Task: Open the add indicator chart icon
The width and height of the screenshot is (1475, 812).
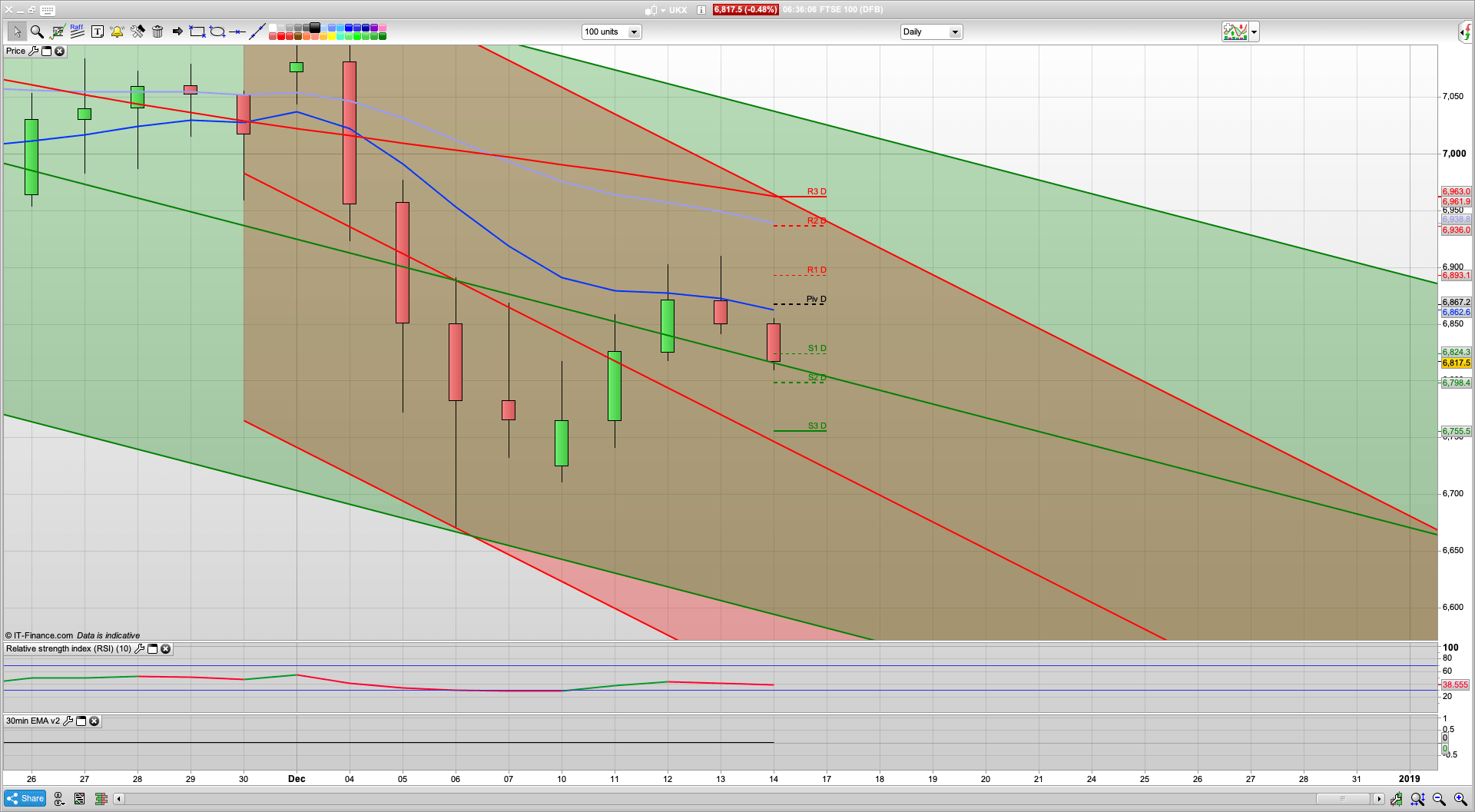Action: tap(1234, 31)
